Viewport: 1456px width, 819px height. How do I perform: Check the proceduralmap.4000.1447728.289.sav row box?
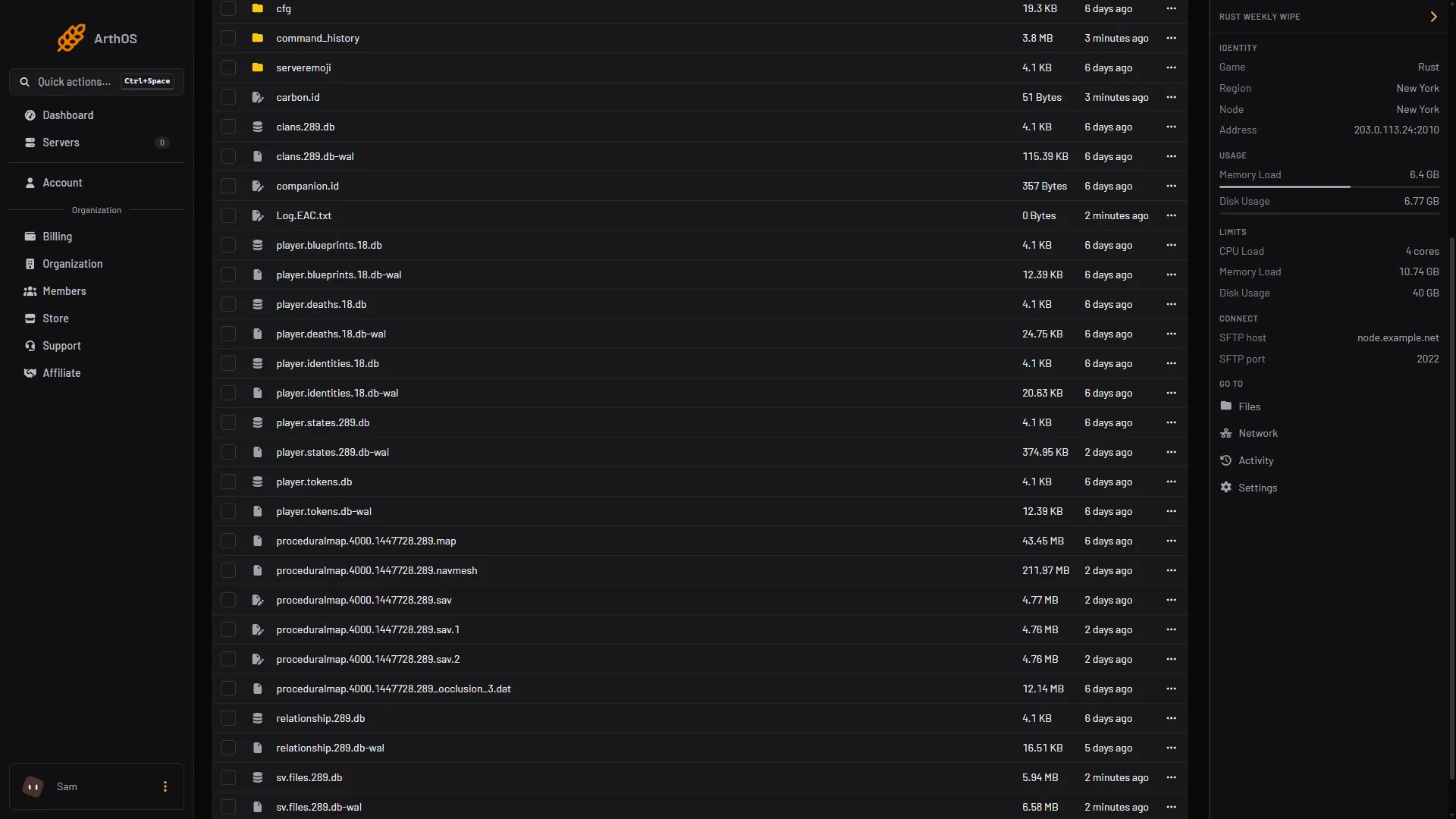click(228, 600)
